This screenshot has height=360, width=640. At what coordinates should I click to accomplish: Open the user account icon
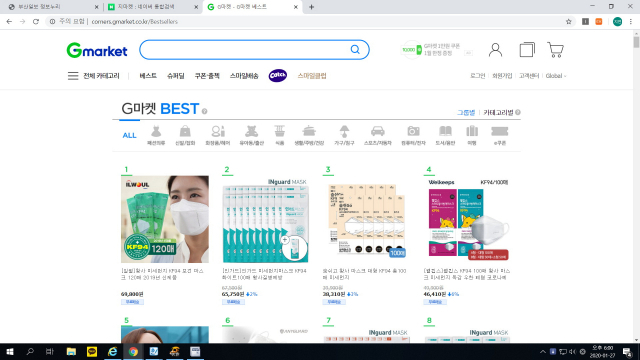[495, 50]
